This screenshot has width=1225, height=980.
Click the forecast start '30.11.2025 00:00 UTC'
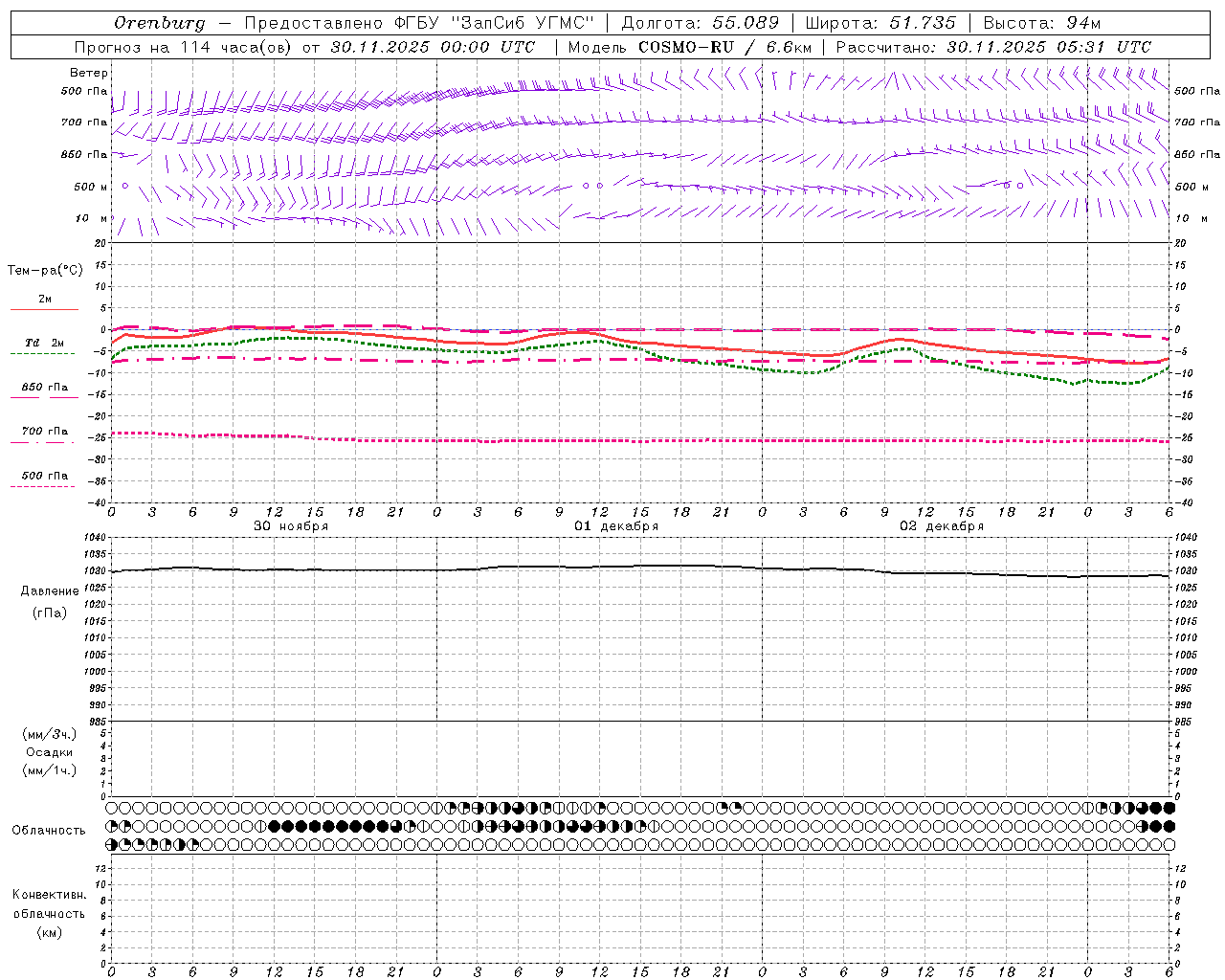tap(433, 47)
